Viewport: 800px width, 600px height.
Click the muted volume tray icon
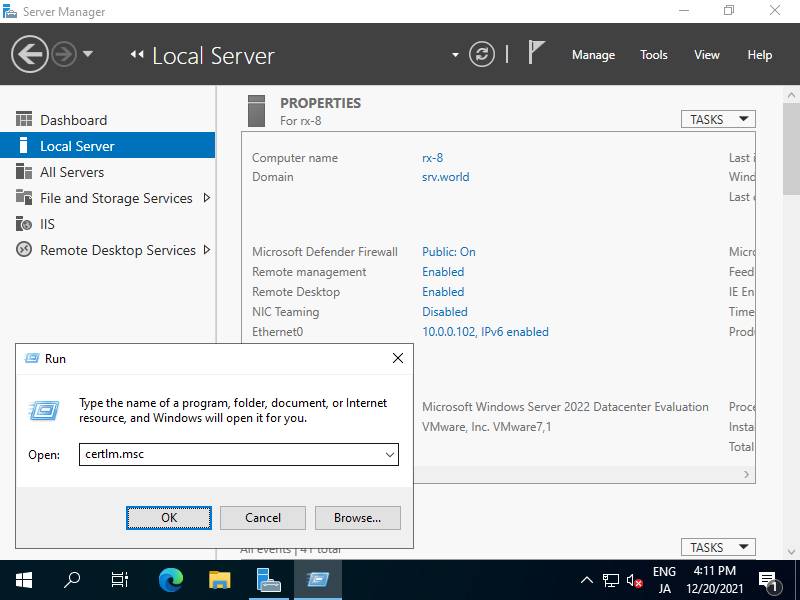[634, 580]
